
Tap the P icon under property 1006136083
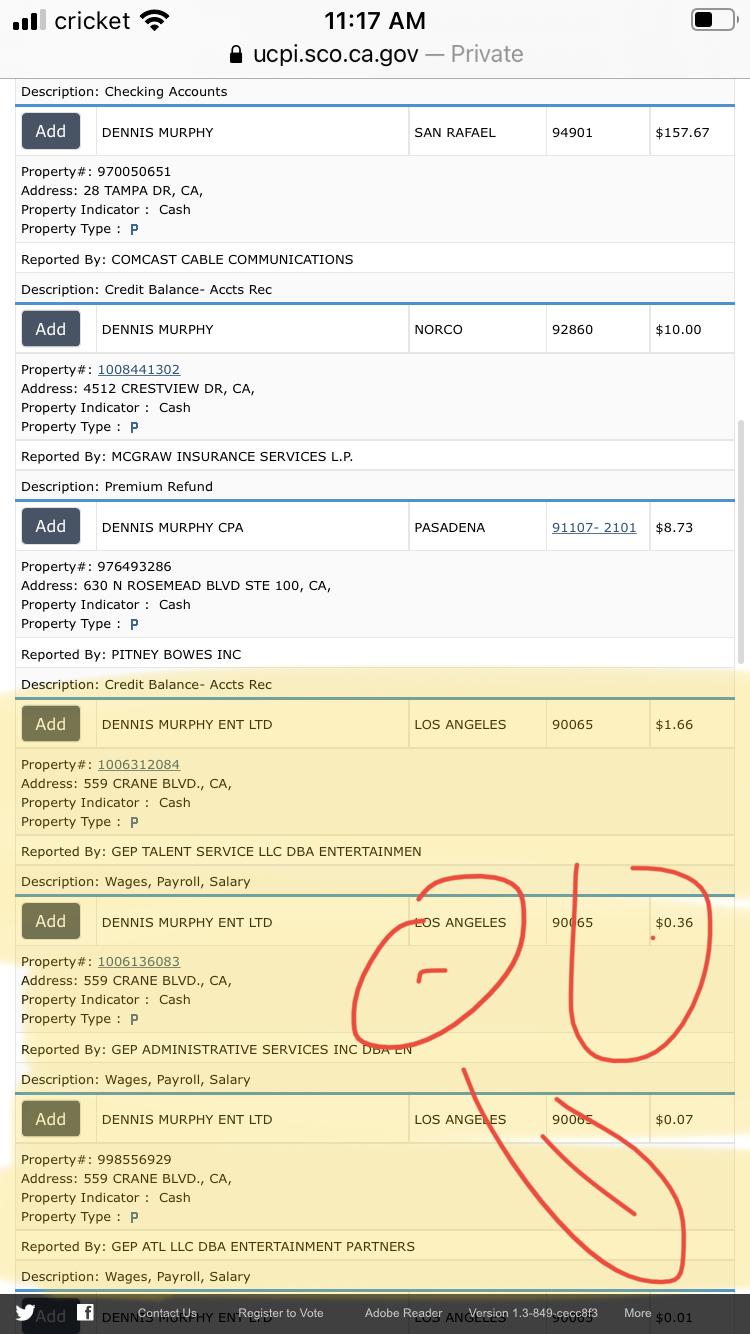(134, 1019)
